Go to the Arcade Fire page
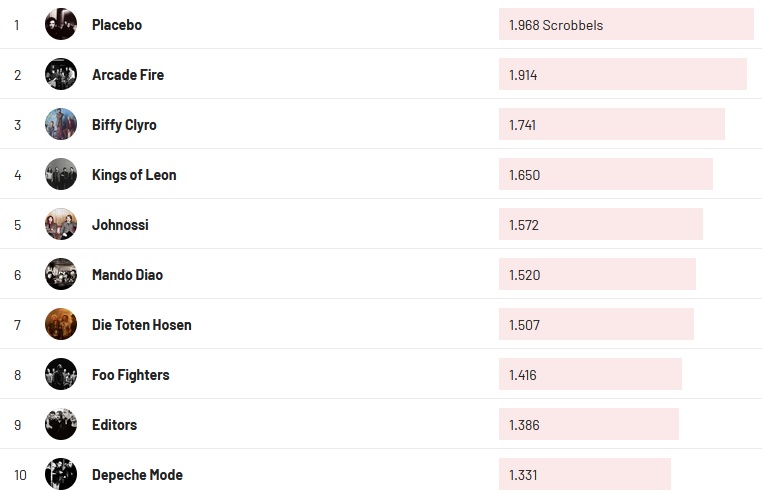This screenshot has width=762, height=494. pyautogui.click(x=128, y=75)
